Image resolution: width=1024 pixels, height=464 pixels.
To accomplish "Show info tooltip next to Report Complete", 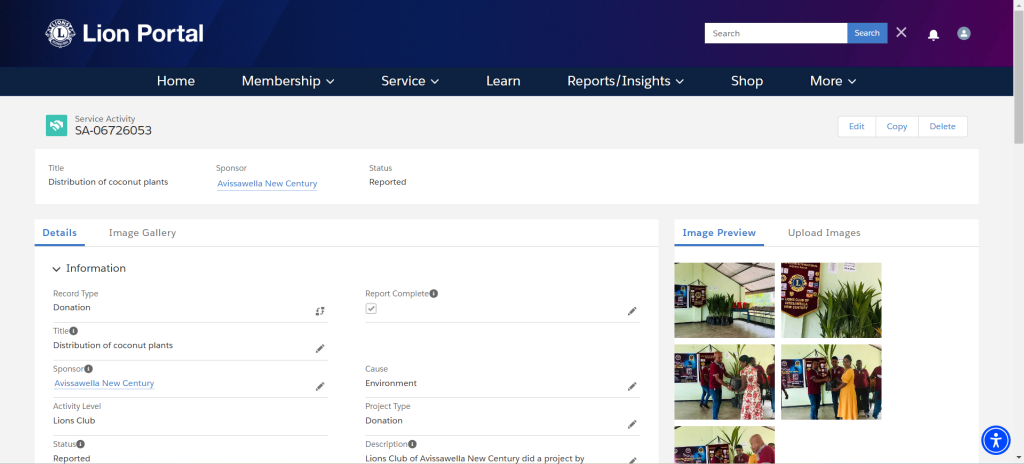I will tap(434, 294).
